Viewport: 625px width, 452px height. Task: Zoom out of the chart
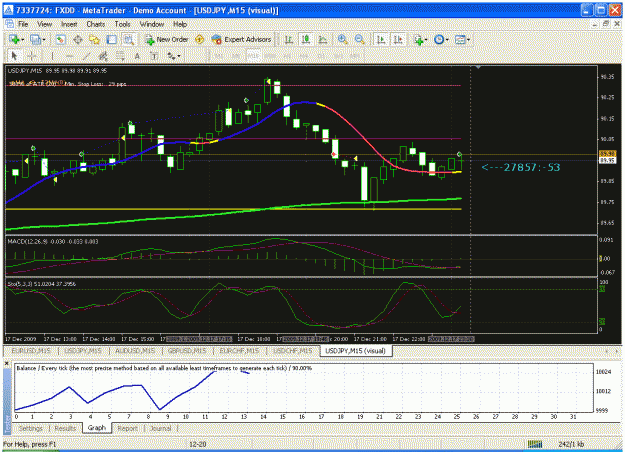[360, 39]
